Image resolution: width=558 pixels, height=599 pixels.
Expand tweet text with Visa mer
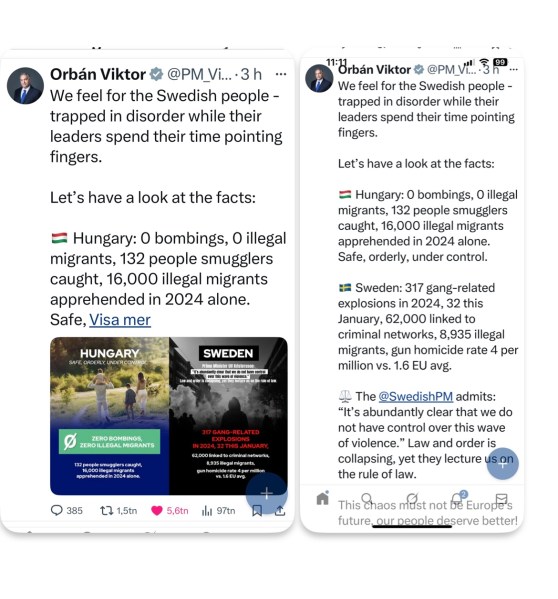[120, 320]
